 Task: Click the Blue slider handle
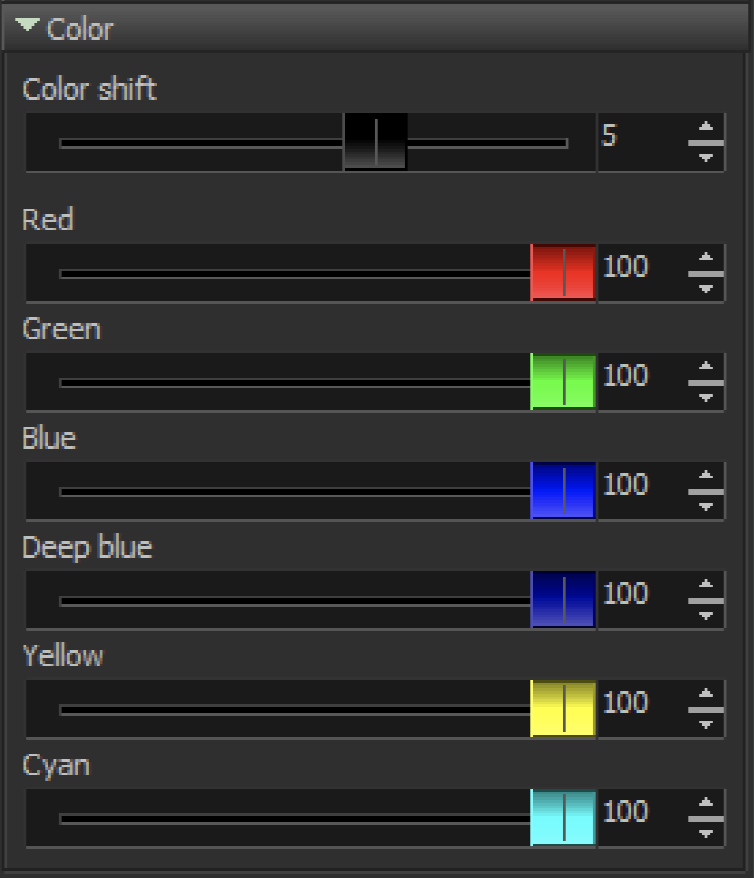(563, 491)
